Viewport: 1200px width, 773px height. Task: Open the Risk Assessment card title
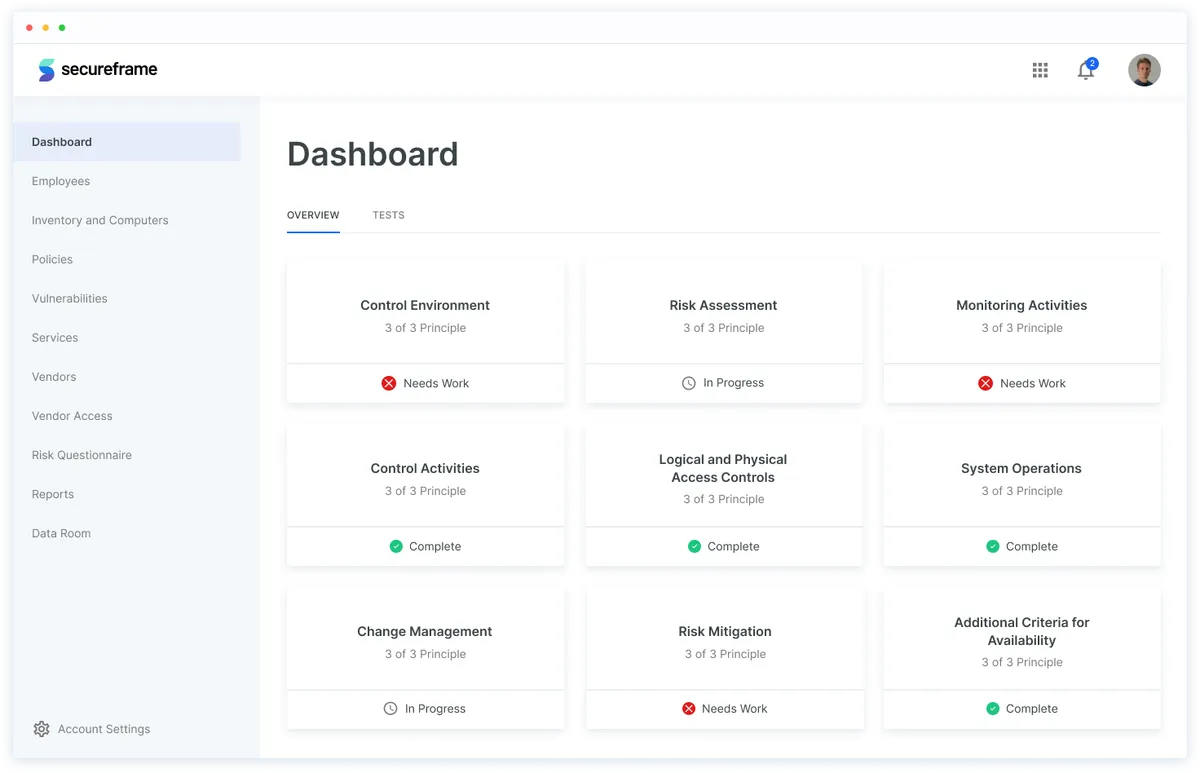coord(723,305)
